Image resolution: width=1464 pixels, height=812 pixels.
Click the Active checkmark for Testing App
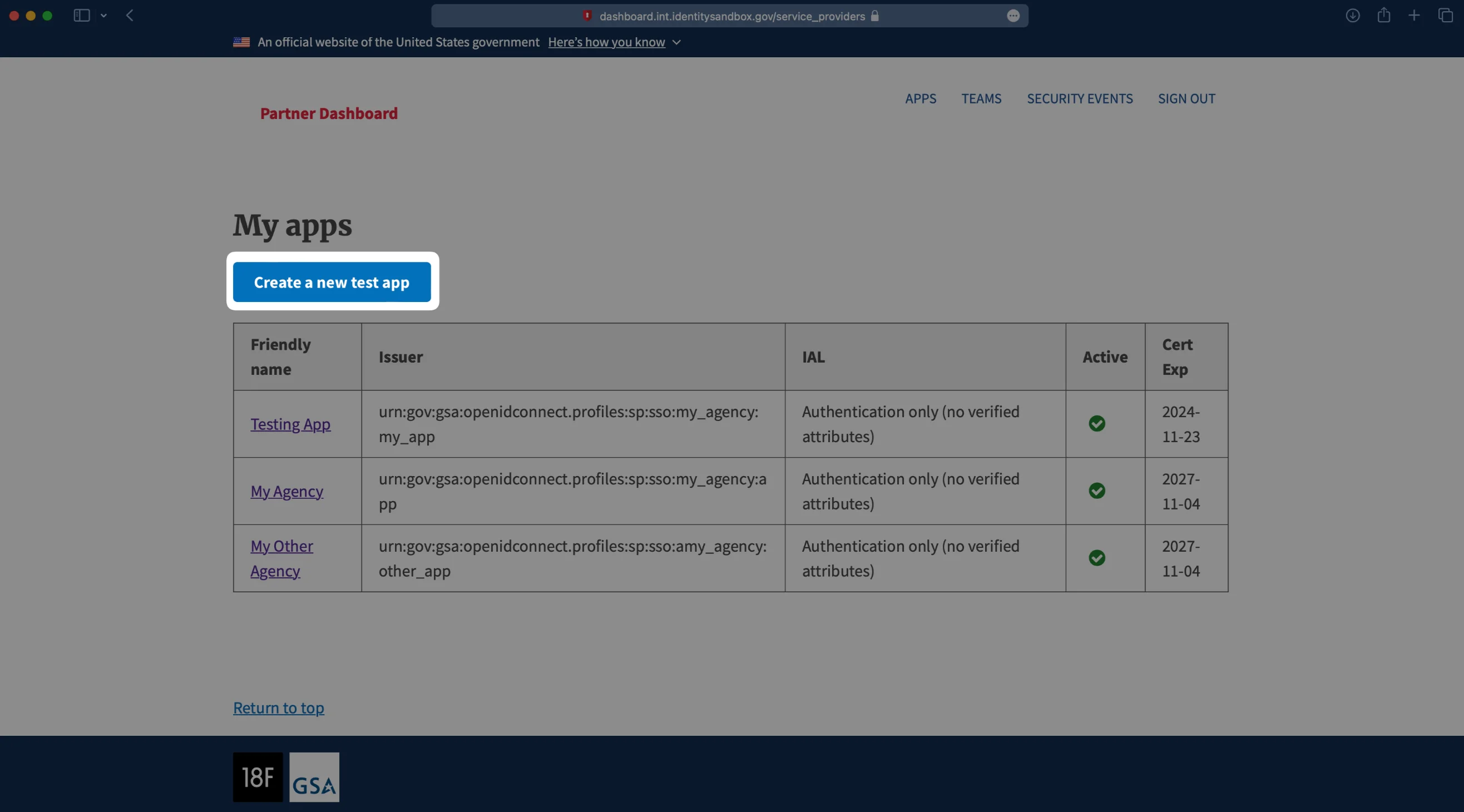point(1097,423)
